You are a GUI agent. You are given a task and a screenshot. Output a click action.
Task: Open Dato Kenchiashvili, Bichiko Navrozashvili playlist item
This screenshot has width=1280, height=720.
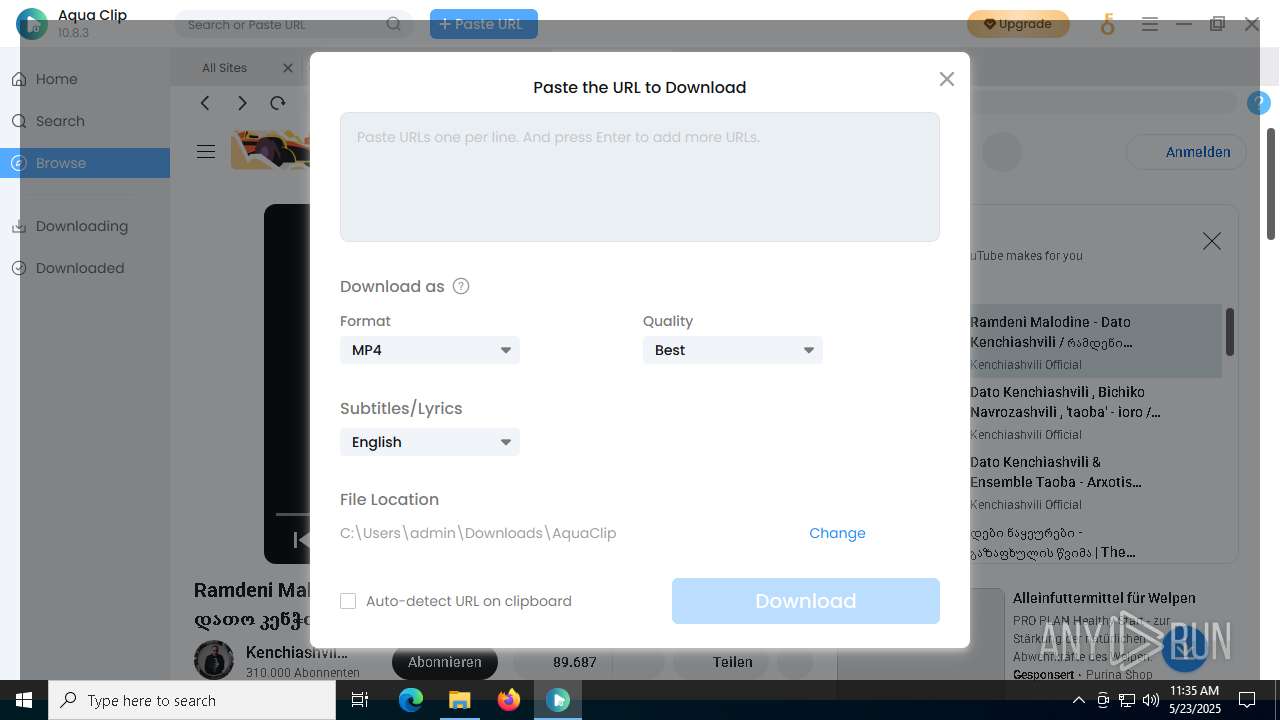pyautogui.click(x=1095, y=412)
